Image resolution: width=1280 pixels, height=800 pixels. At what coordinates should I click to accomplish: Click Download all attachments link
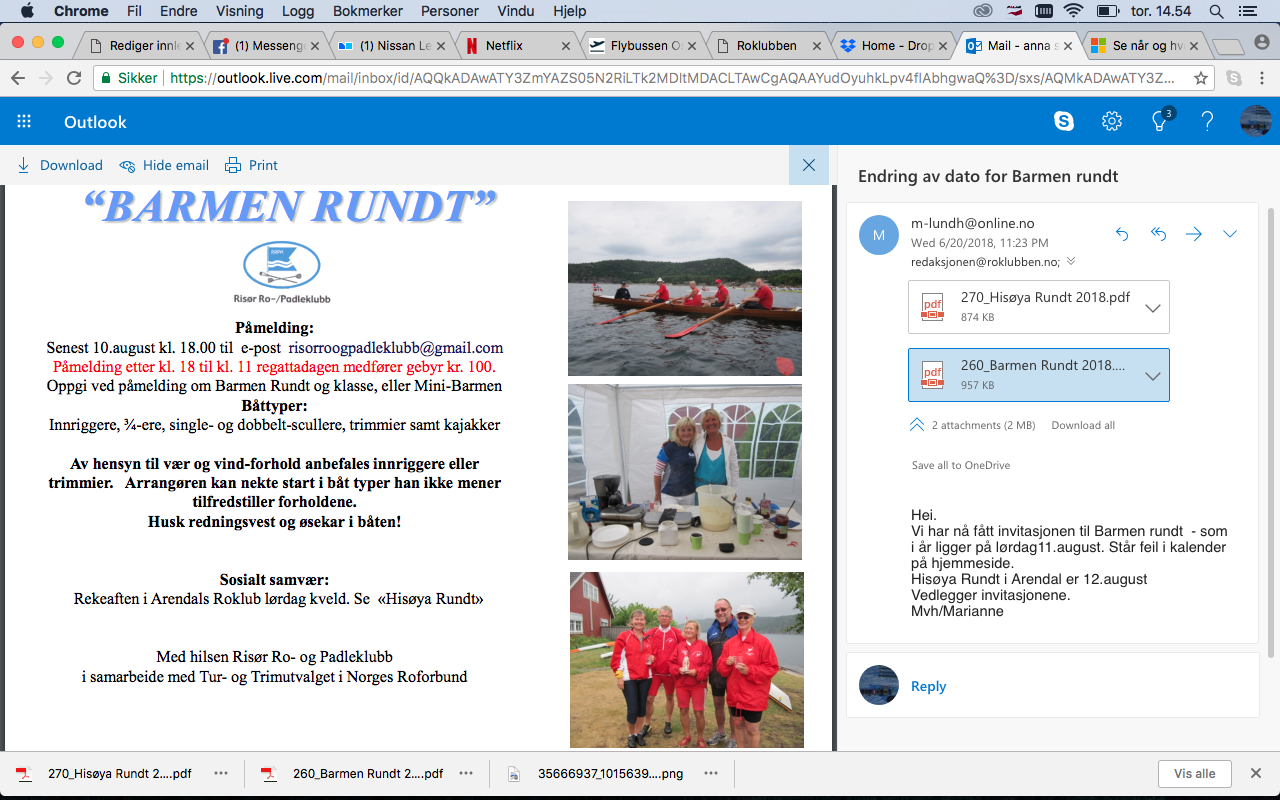[x=1083, y=425]
